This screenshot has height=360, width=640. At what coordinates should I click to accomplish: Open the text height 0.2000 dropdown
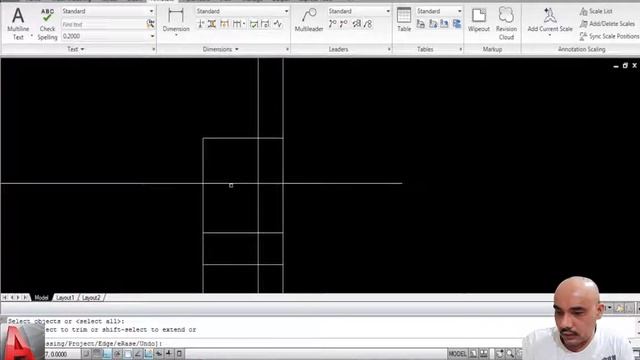(108, 36)
